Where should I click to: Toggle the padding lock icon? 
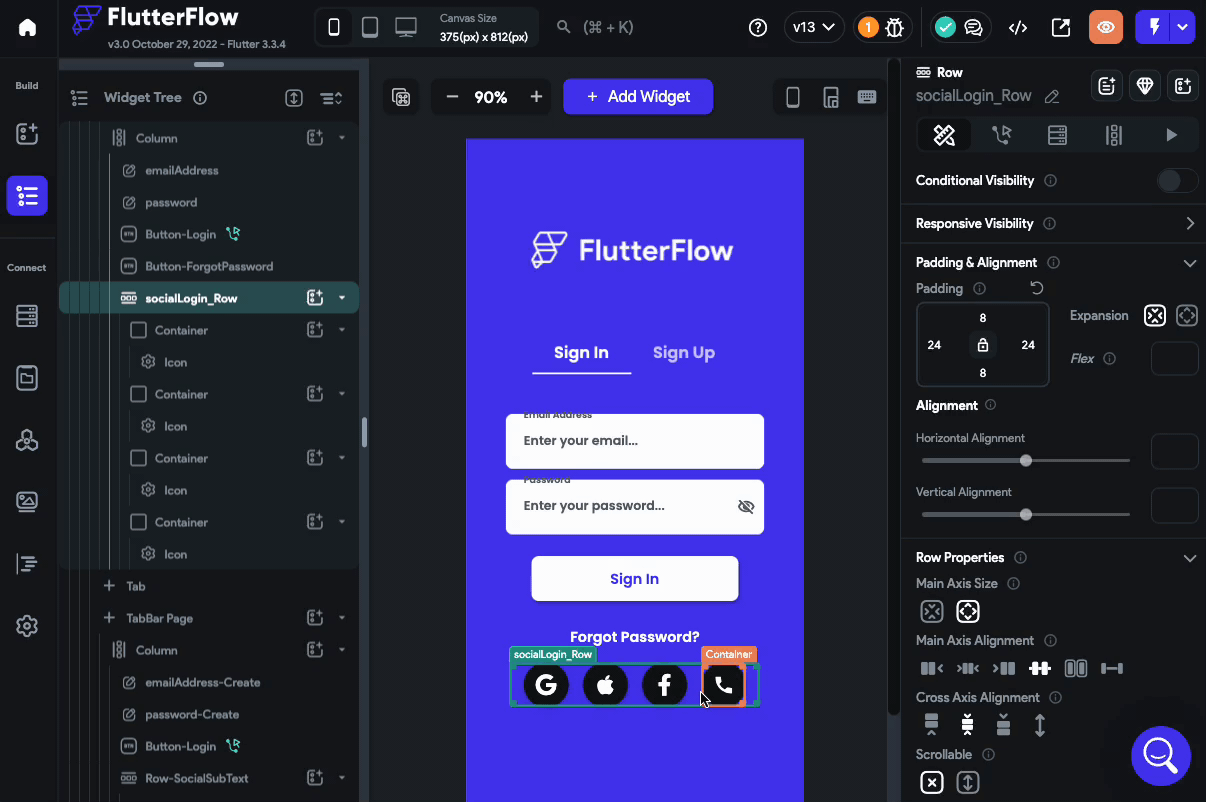pos(982,345)
